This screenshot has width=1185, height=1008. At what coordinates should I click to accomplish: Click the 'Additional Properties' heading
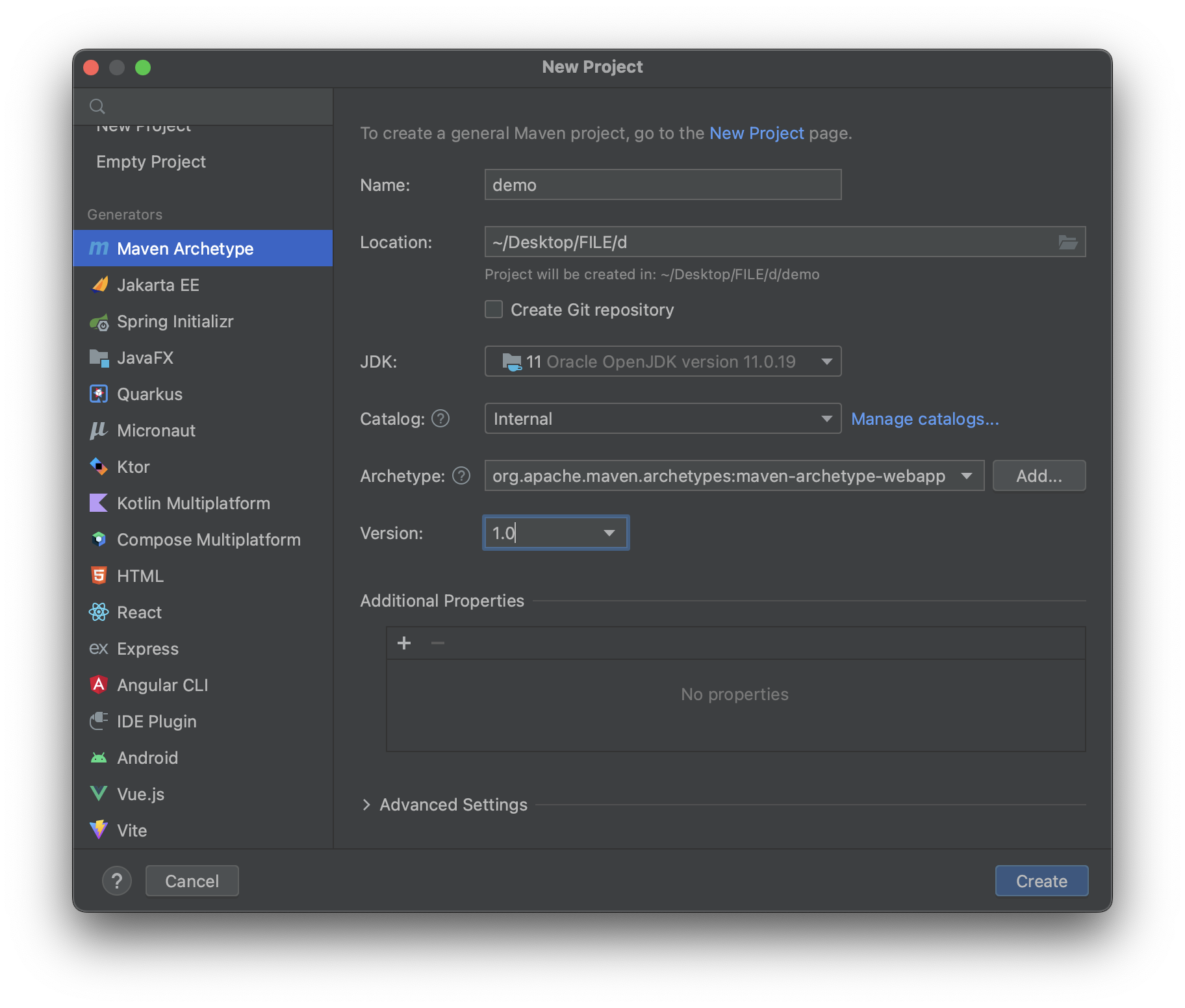click(442, 601)
